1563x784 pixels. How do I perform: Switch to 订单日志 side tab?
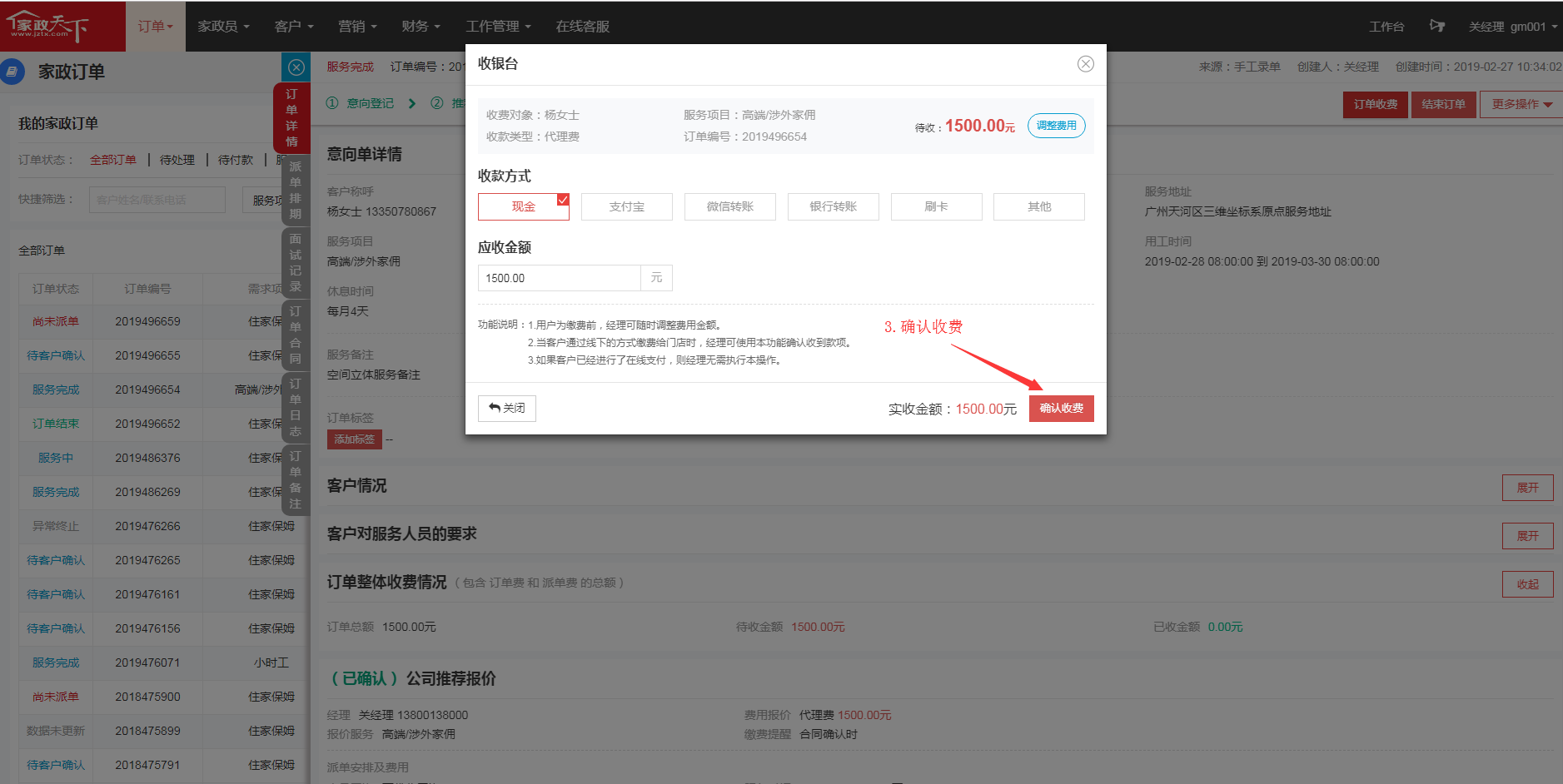[295, 408]
